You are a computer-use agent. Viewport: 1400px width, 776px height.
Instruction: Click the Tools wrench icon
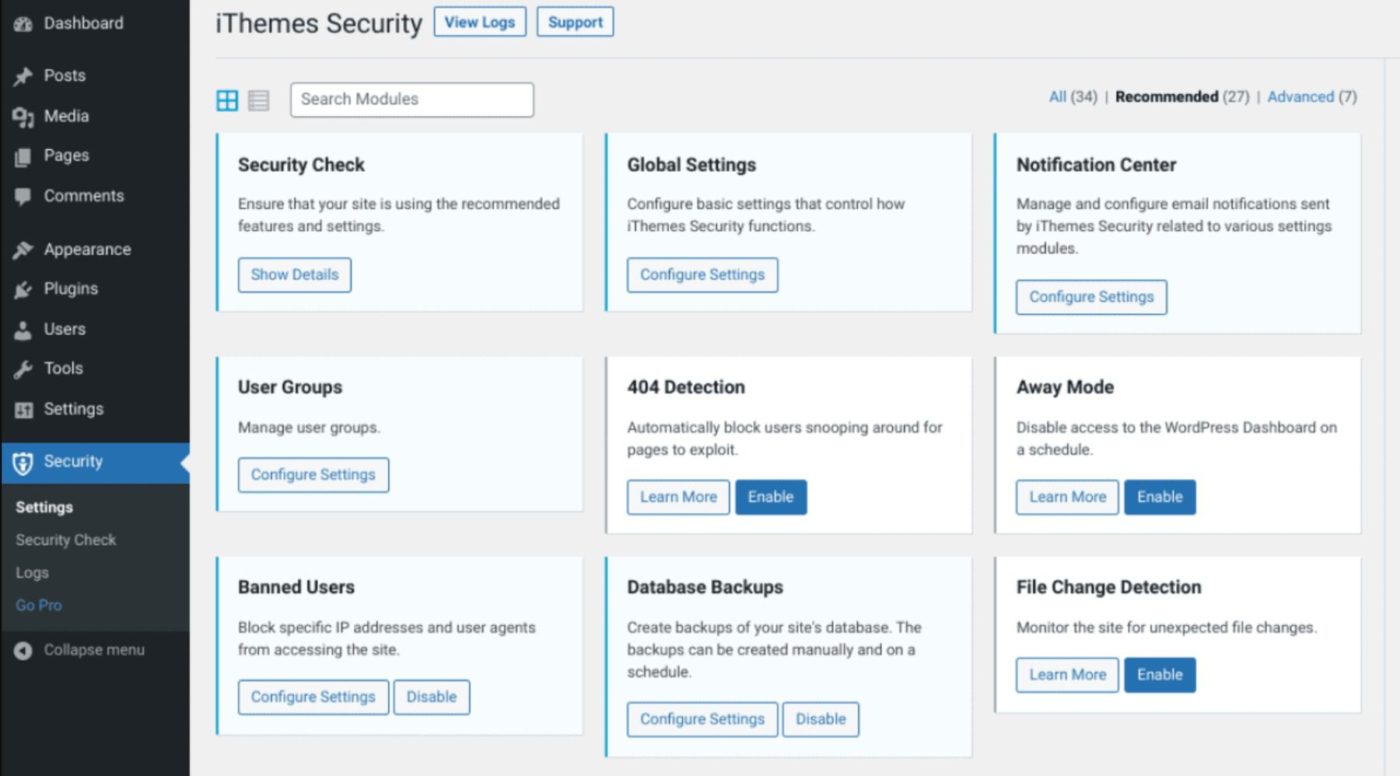coord(23,369)
